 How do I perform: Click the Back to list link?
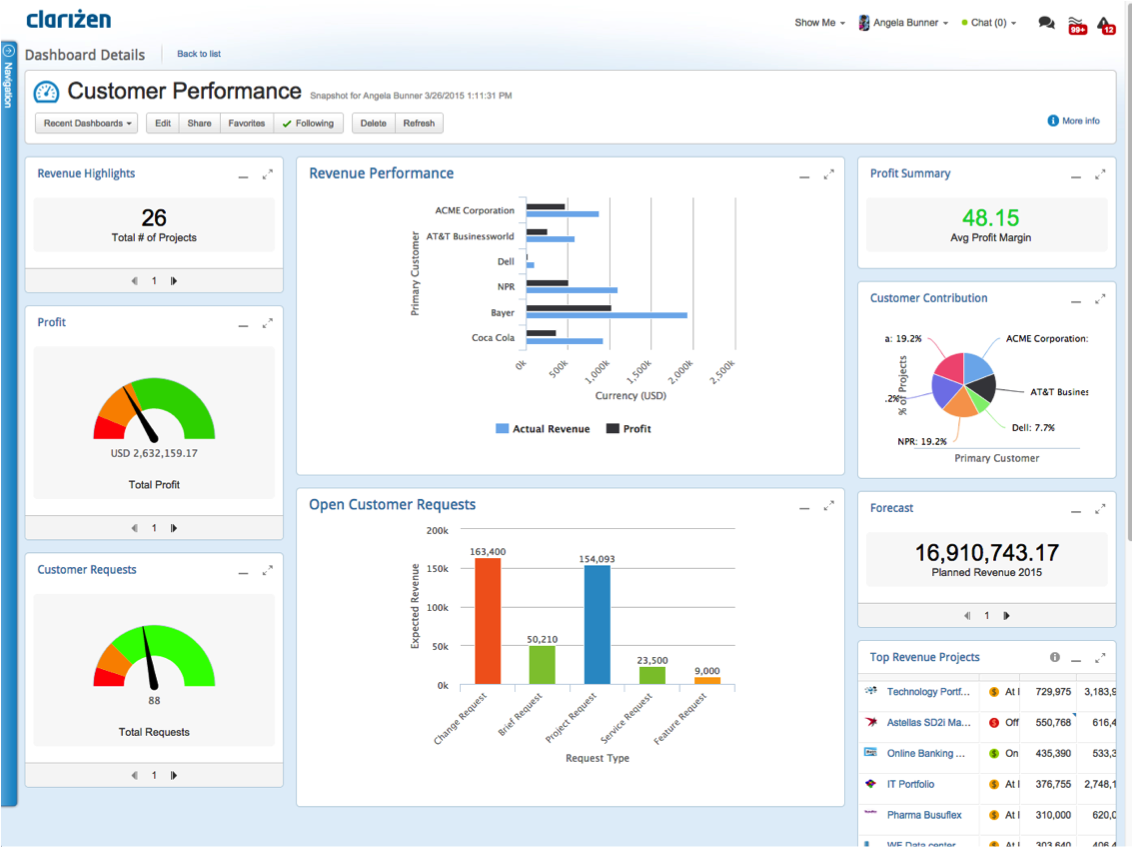(198, 53)
